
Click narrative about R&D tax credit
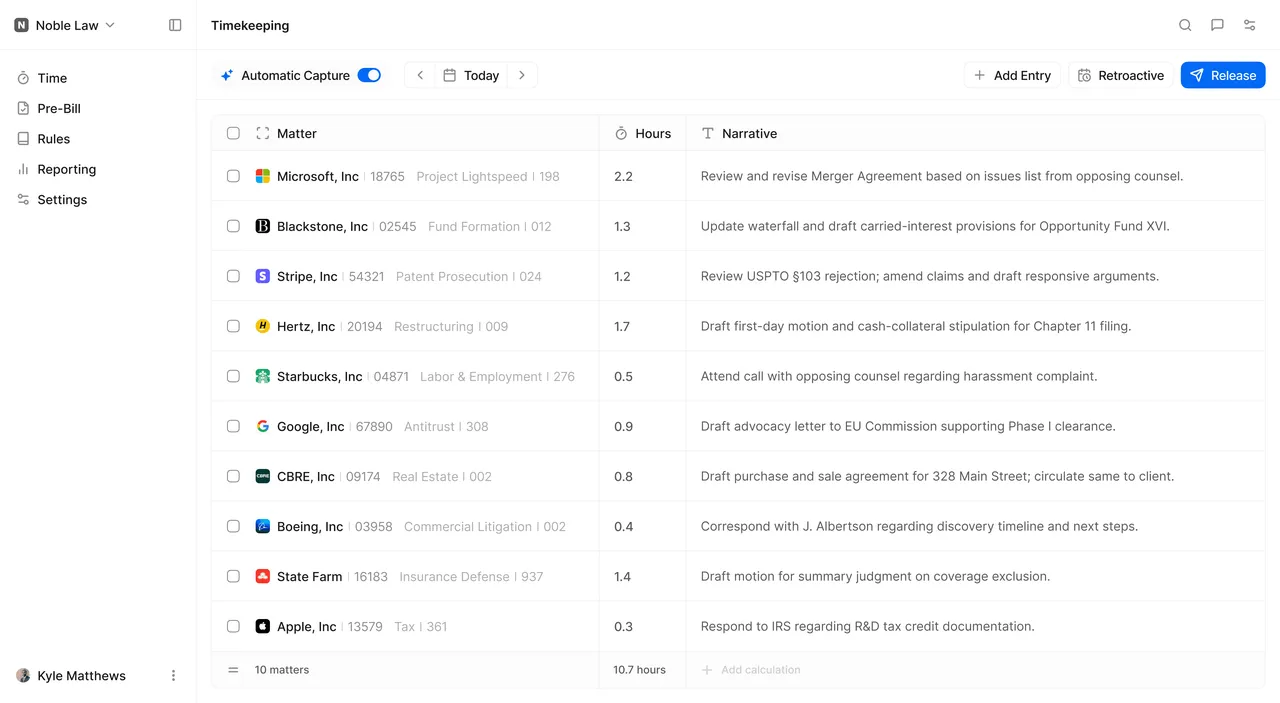(868, 626)
